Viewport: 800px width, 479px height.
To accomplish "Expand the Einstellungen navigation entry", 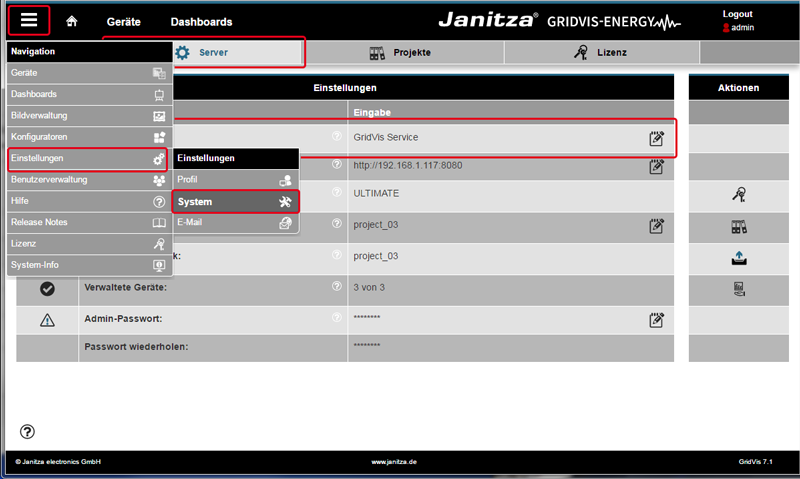I will pyautogui.click(x=88, y=158).
